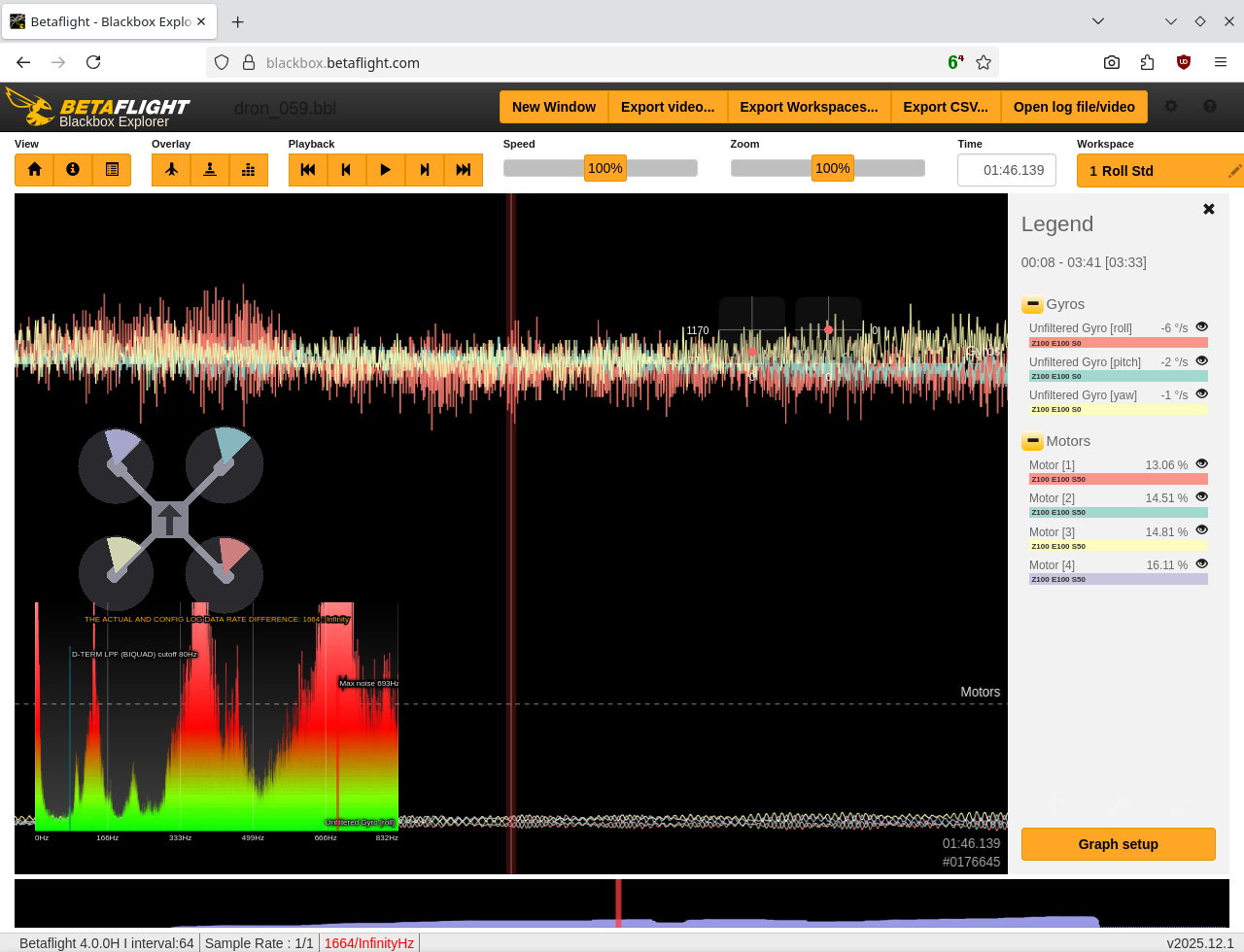This screenshot has width=1244, height=952.
Task: Open the browser hamburger menu
Action: [x=1221, y=62]
